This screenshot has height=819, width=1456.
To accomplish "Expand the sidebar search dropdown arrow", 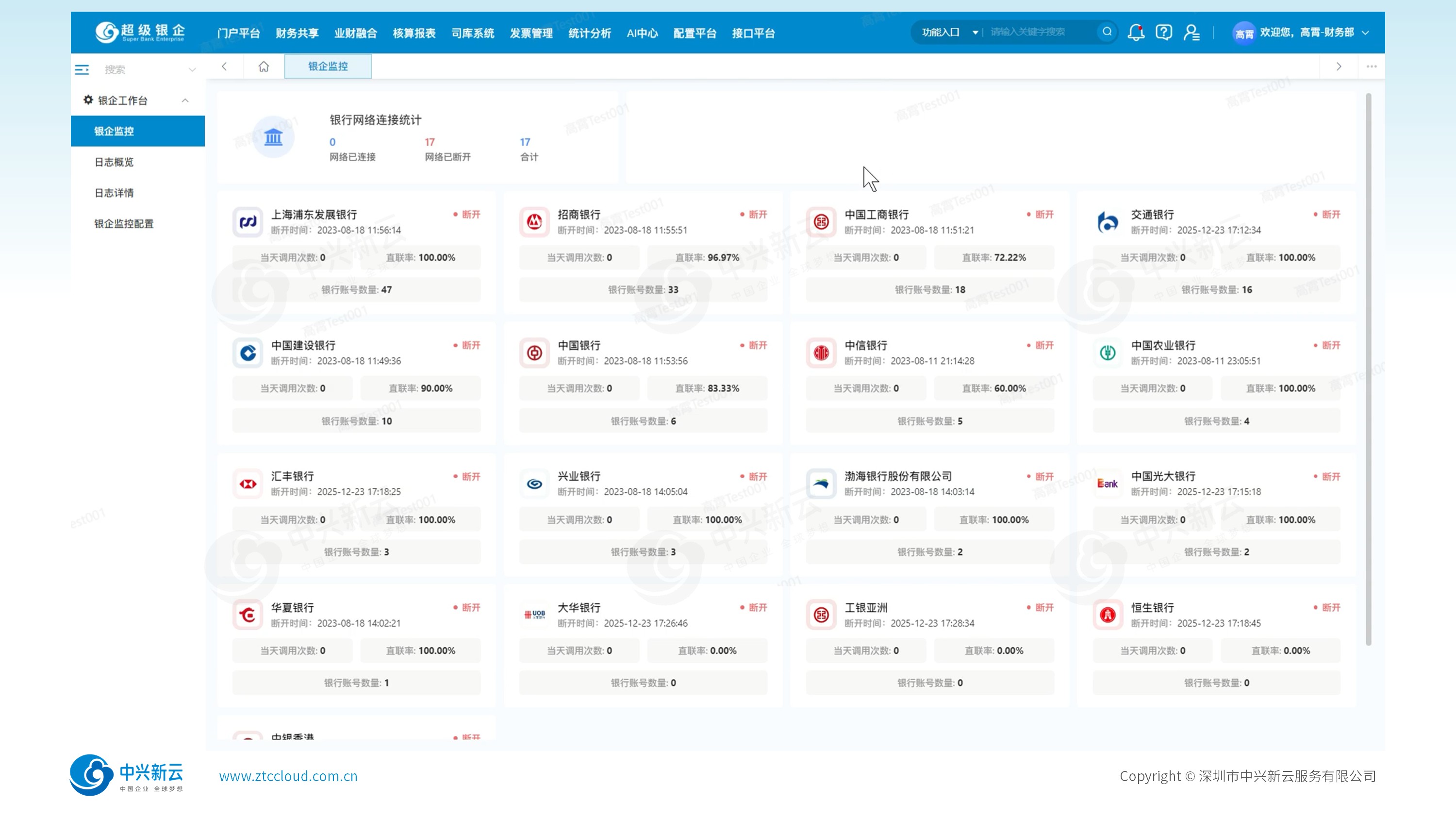I will (x=192, y=70).
